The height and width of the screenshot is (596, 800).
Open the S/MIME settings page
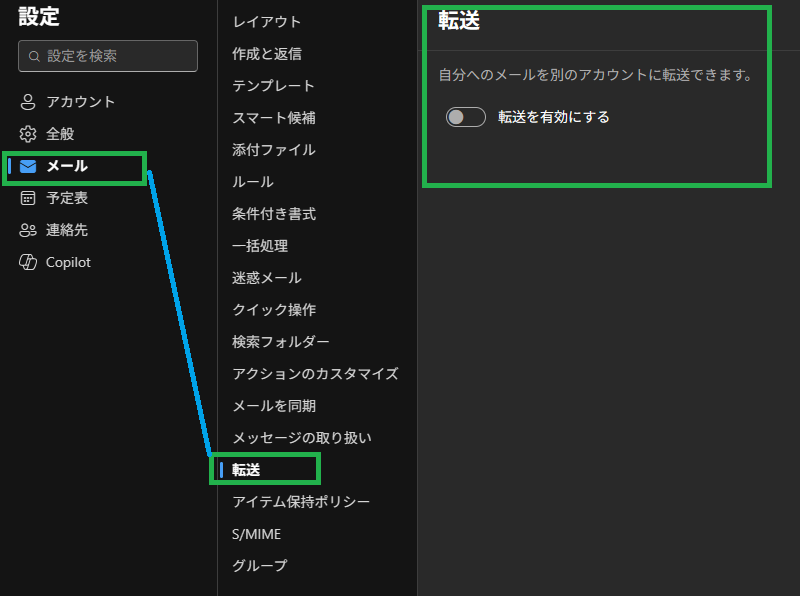point(256,534)
